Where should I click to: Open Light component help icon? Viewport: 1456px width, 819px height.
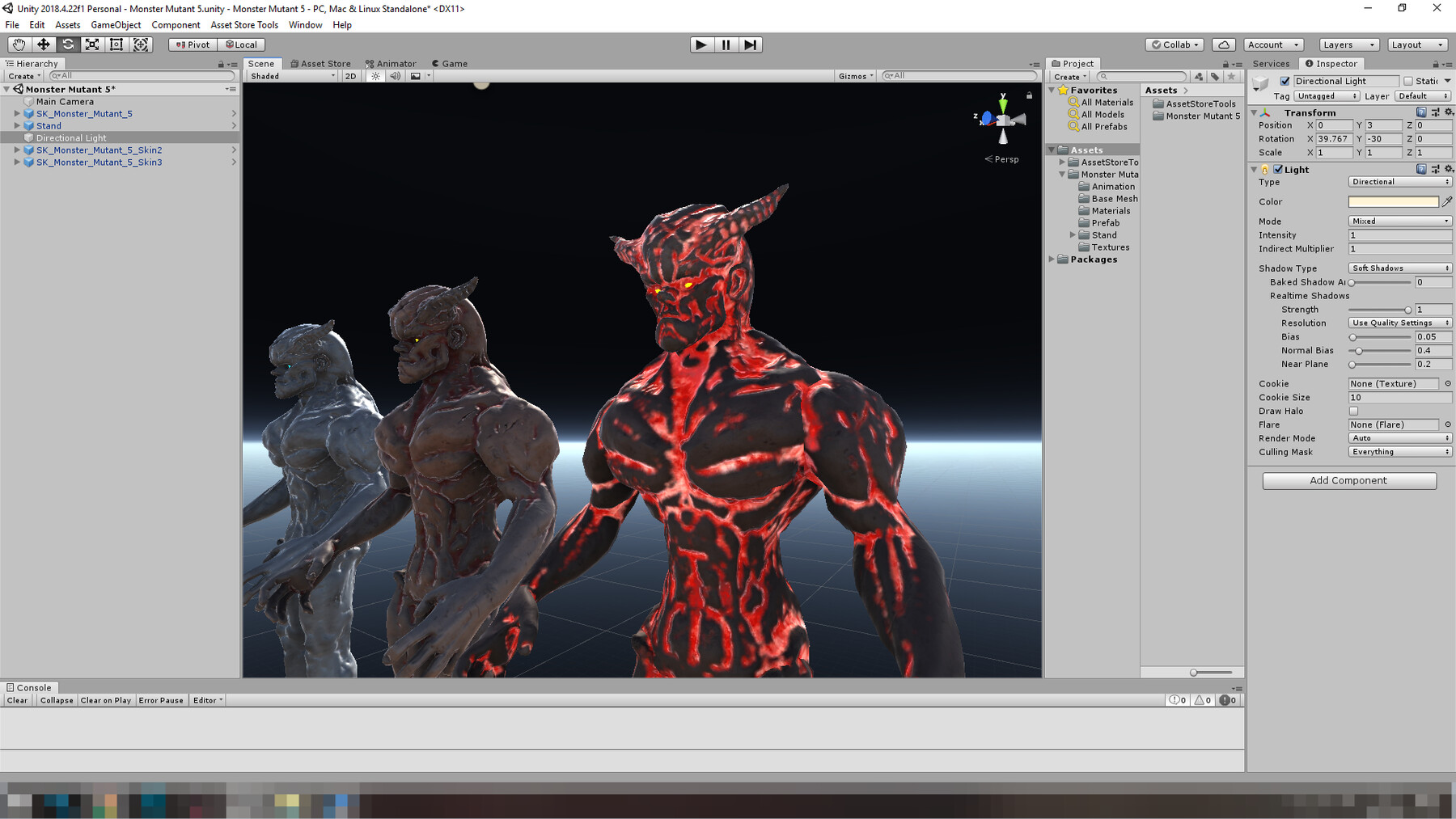[1421, 169]
